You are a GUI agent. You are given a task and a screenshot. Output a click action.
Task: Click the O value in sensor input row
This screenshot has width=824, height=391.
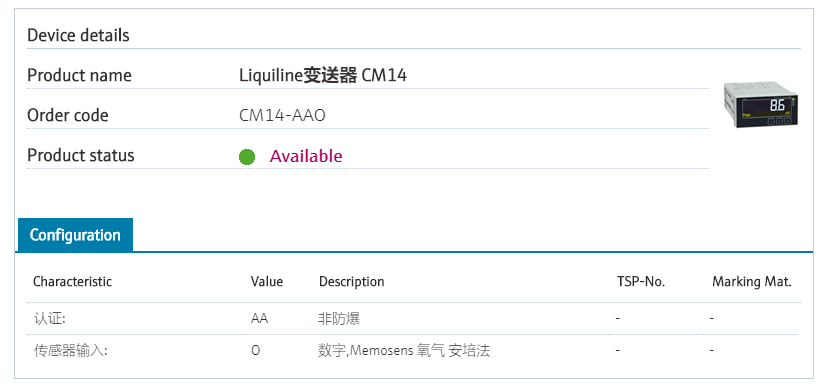255,351
